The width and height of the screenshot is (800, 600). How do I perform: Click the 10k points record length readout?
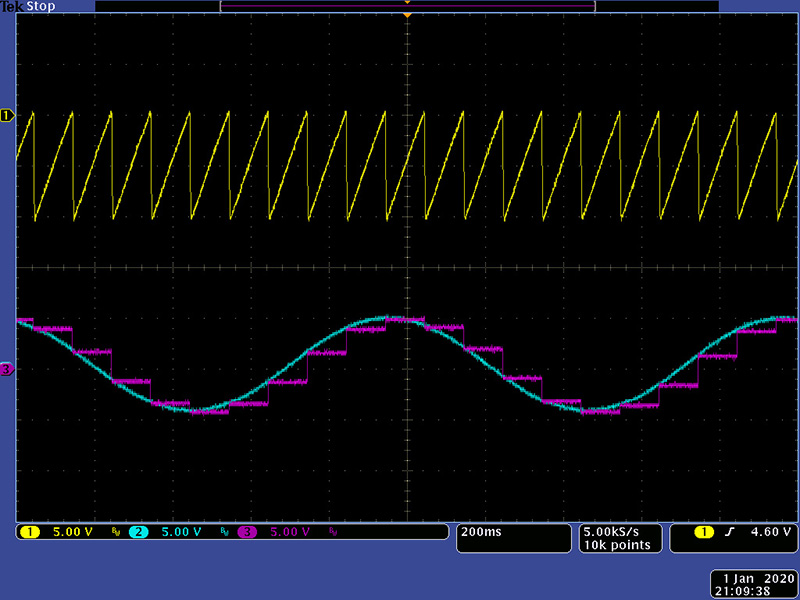618,545
